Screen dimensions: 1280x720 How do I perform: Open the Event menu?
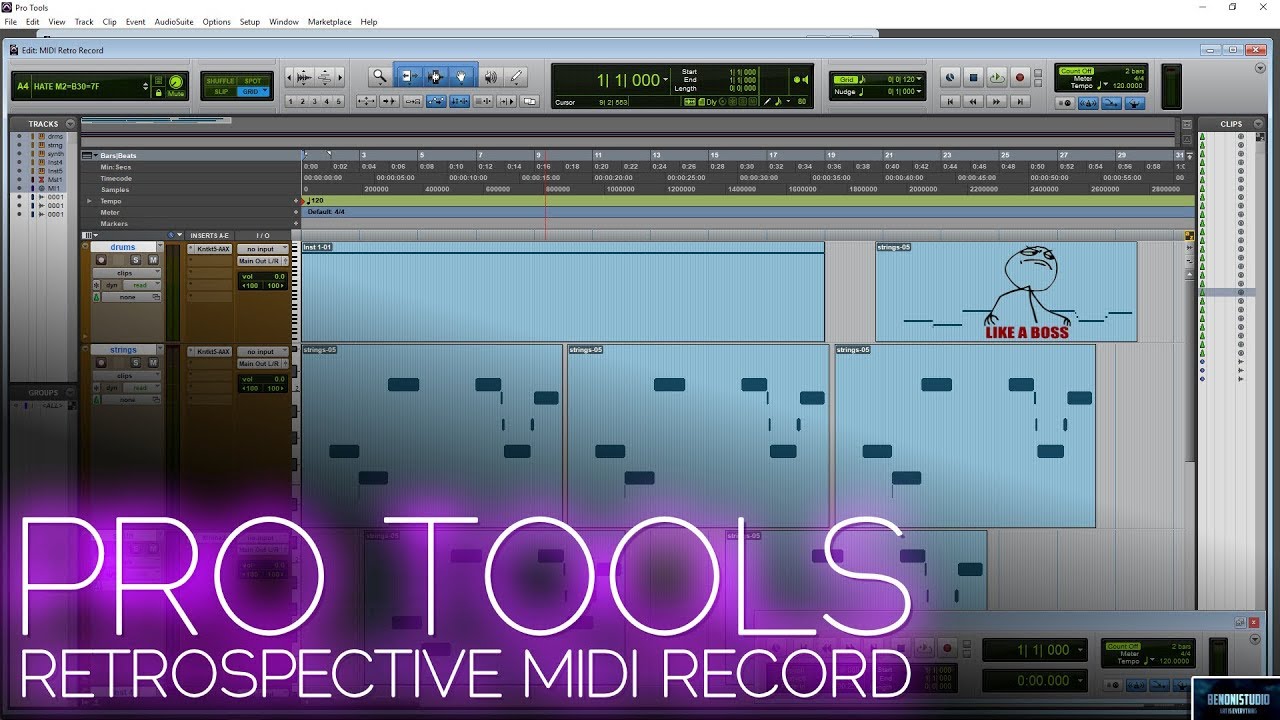point(135,22)
